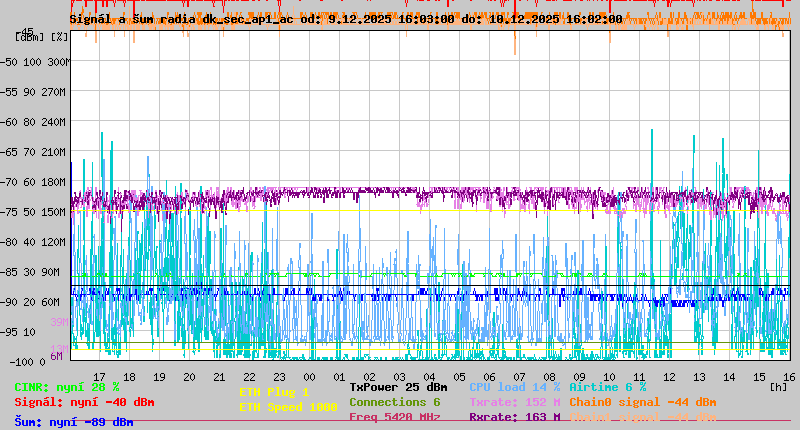The height and width of the screenshot is (430, 800).
Task: Select the red Signál legend label
Action: click(x=84, y=402)
